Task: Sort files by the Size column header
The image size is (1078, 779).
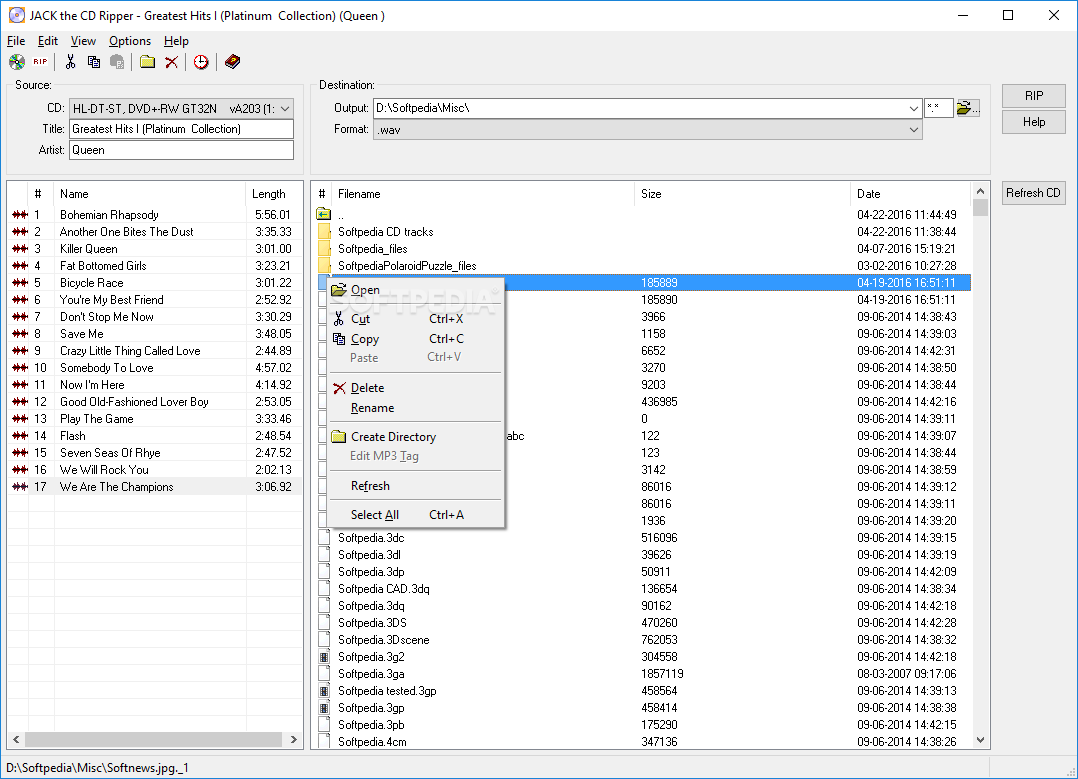Action: (x=742, y=194)
